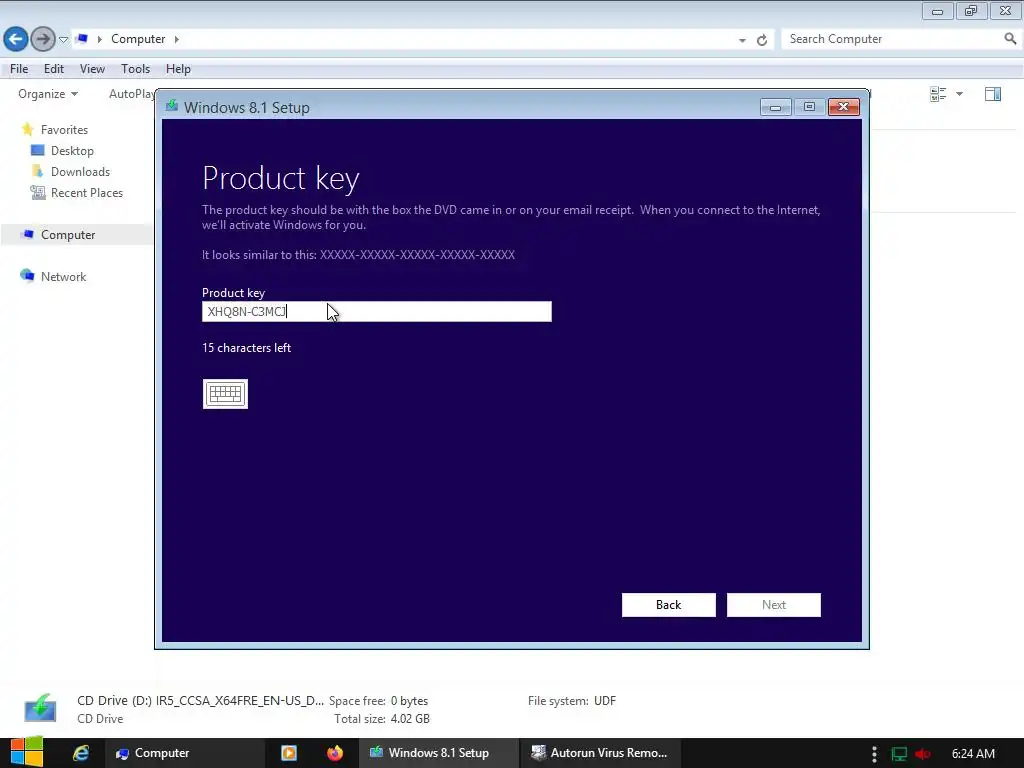Launch Internet Explorer from the taskbar
The height and width of the screenshot is (768, 1024).
(81, 753)
